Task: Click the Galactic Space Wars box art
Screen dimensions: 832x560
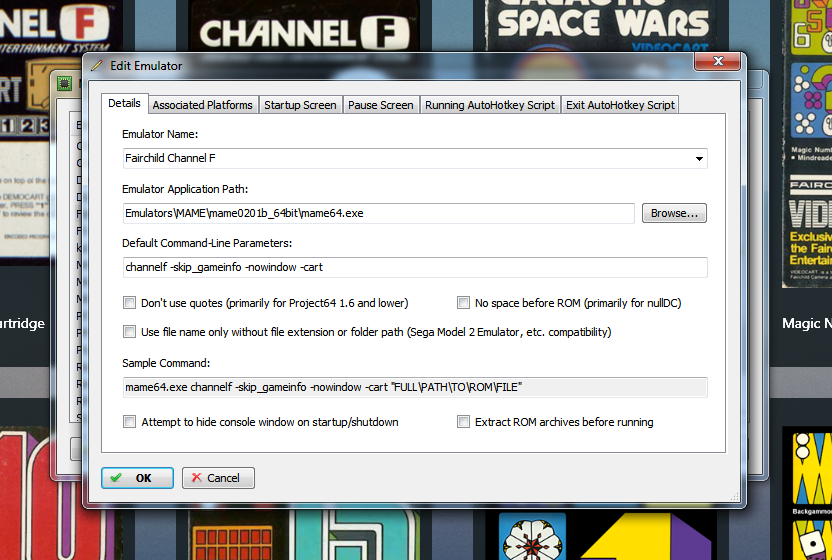Action: pos(602,26)
